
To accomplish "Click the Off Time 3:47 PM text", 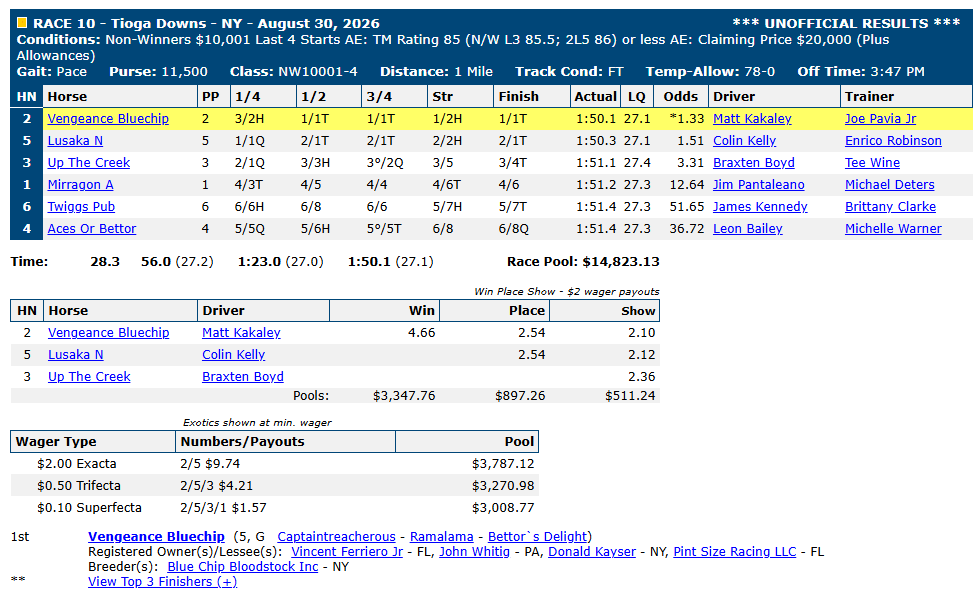I will (861, 72).
